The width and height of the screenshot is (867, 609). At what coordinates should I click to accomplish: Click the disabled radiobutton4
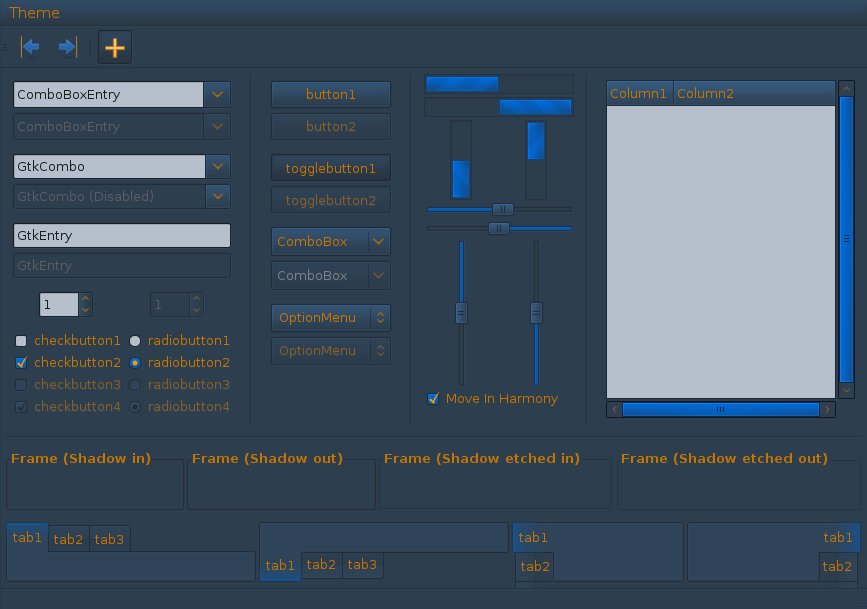(135, 407)
